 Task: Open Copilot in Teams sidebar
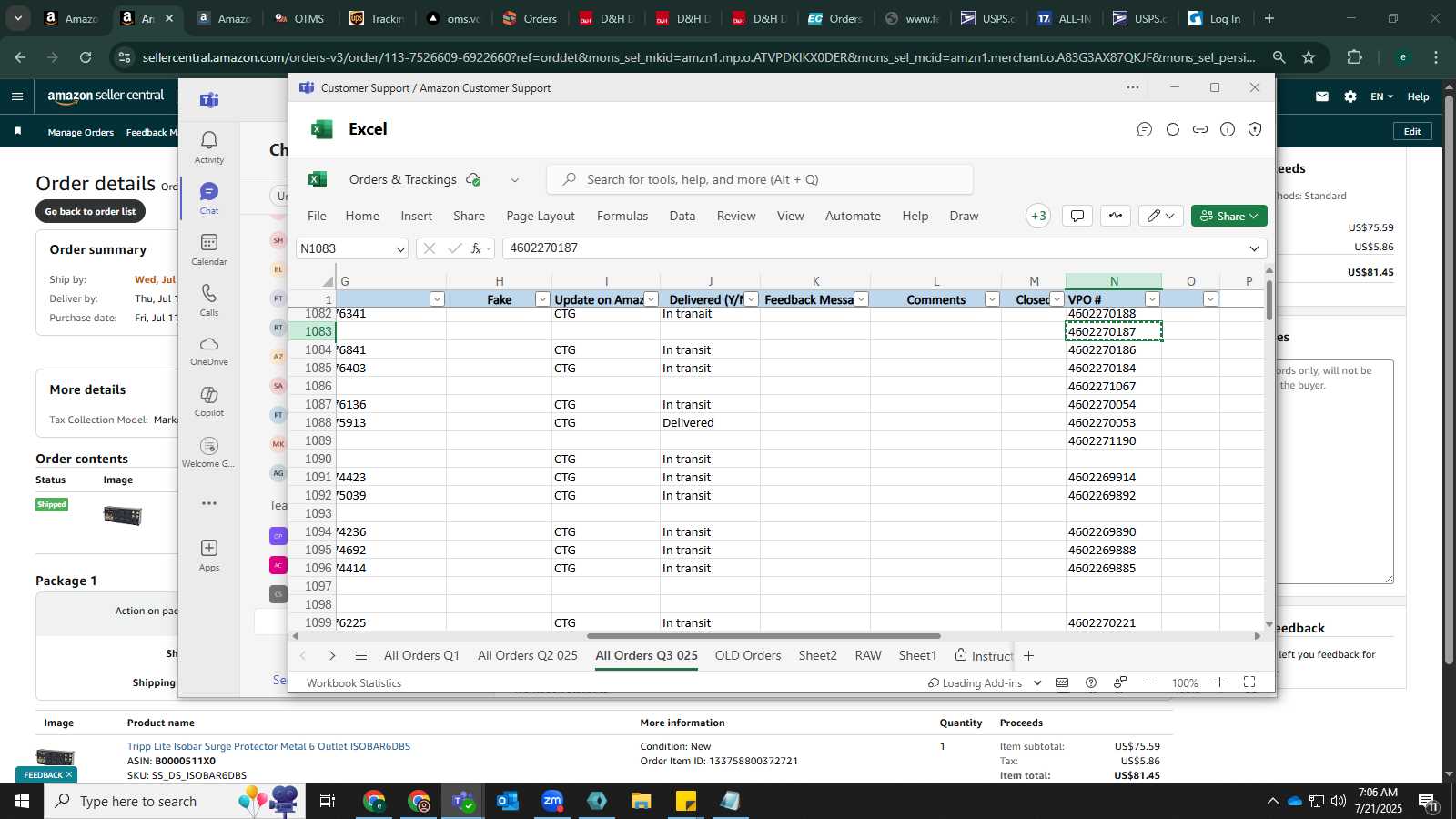coord(208,401)
